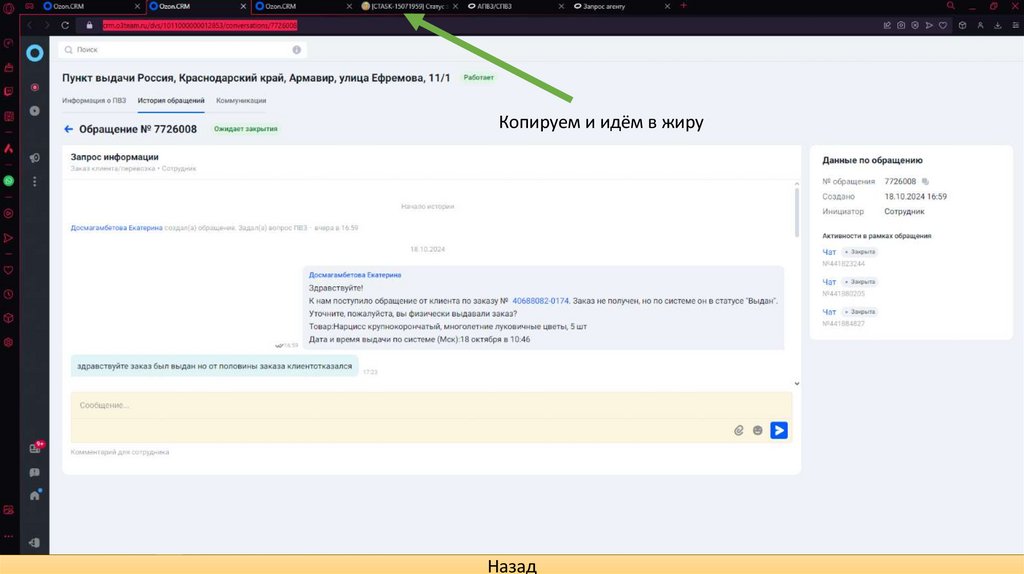This screenshot has width=1024, height=574.
Task: Open history clock in Opera sidebar
Action: click(8, 295)
